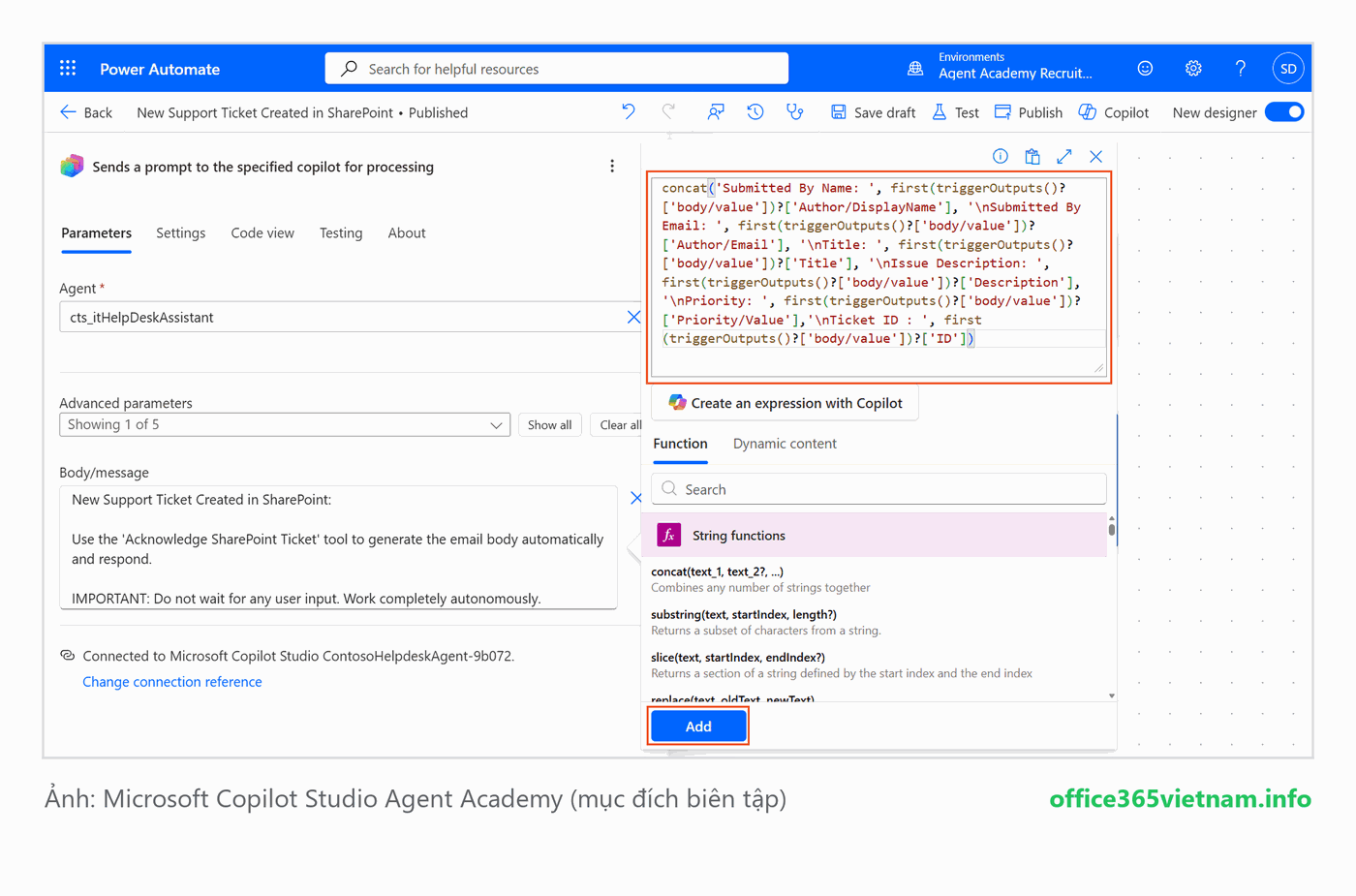
Task: Remove the Body/message parameter
Action: point(635,498)
